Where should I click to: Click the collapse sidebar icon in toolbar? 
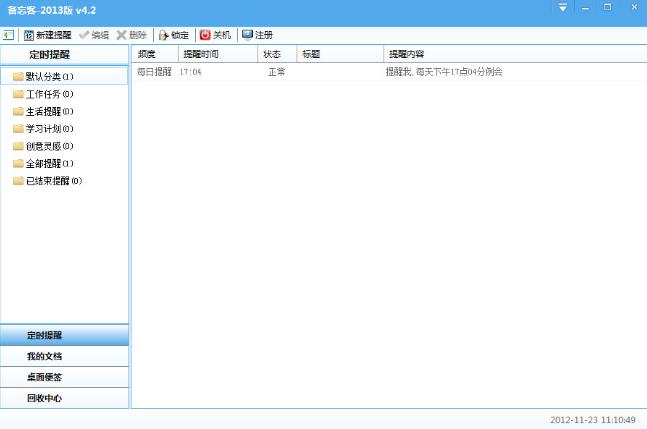[8, 35]
